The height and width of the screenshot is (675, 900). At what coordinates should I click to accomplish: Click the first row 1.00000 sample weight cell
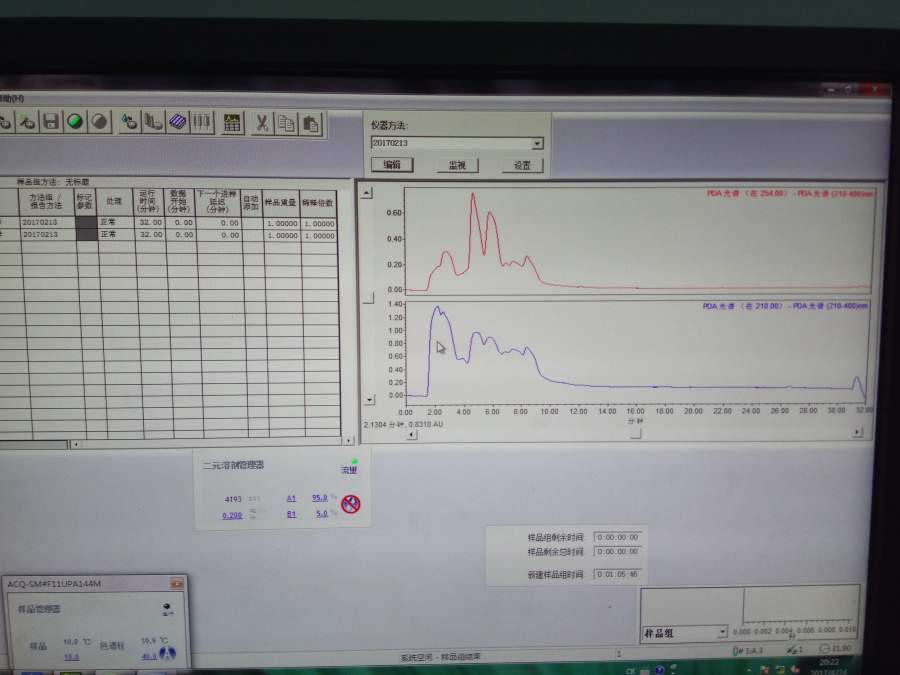[x=281, y=223]
